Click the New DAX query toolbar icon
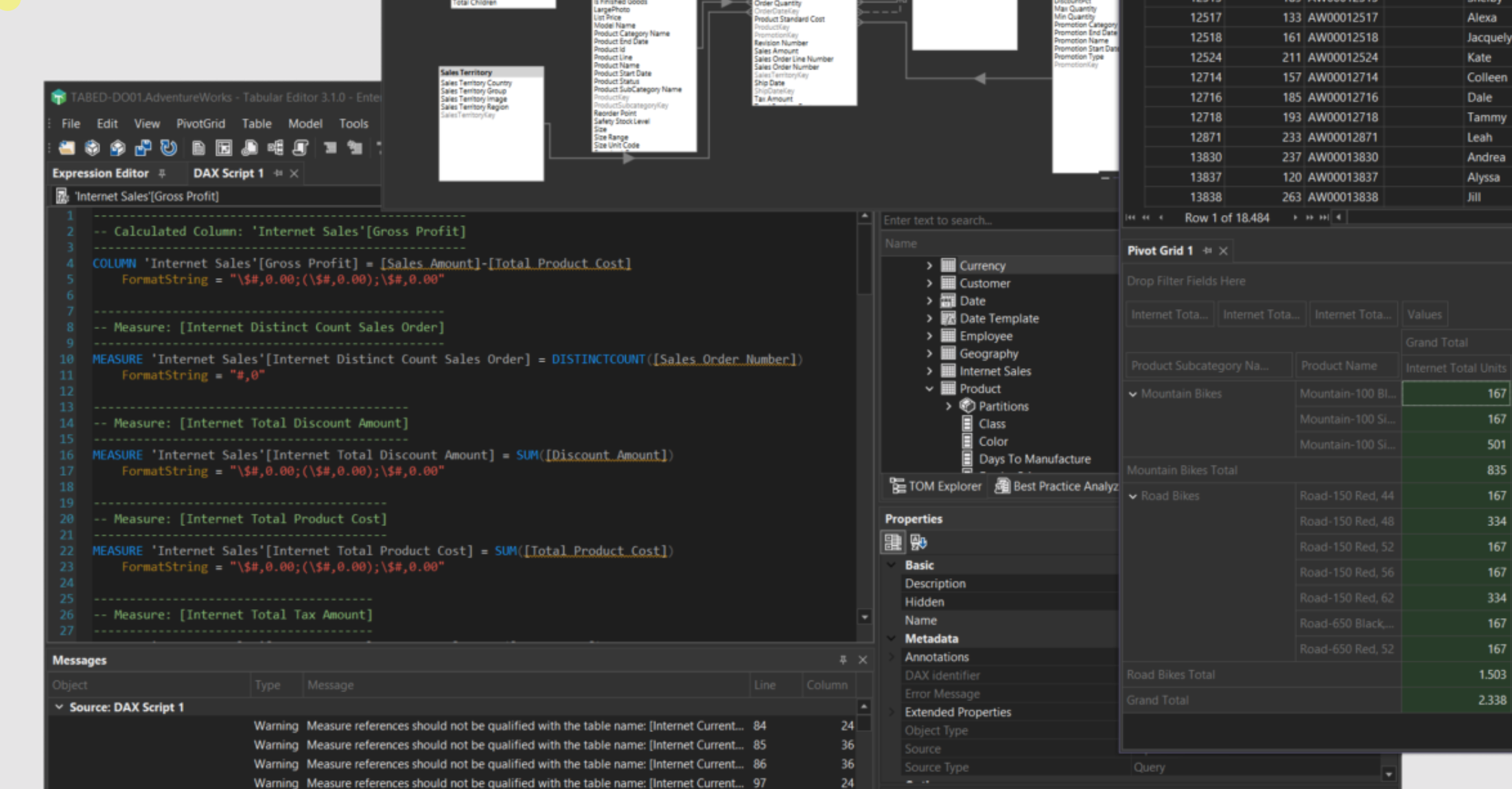The width and height of the screenshot is (1512, 789). [x=250, y=148]
